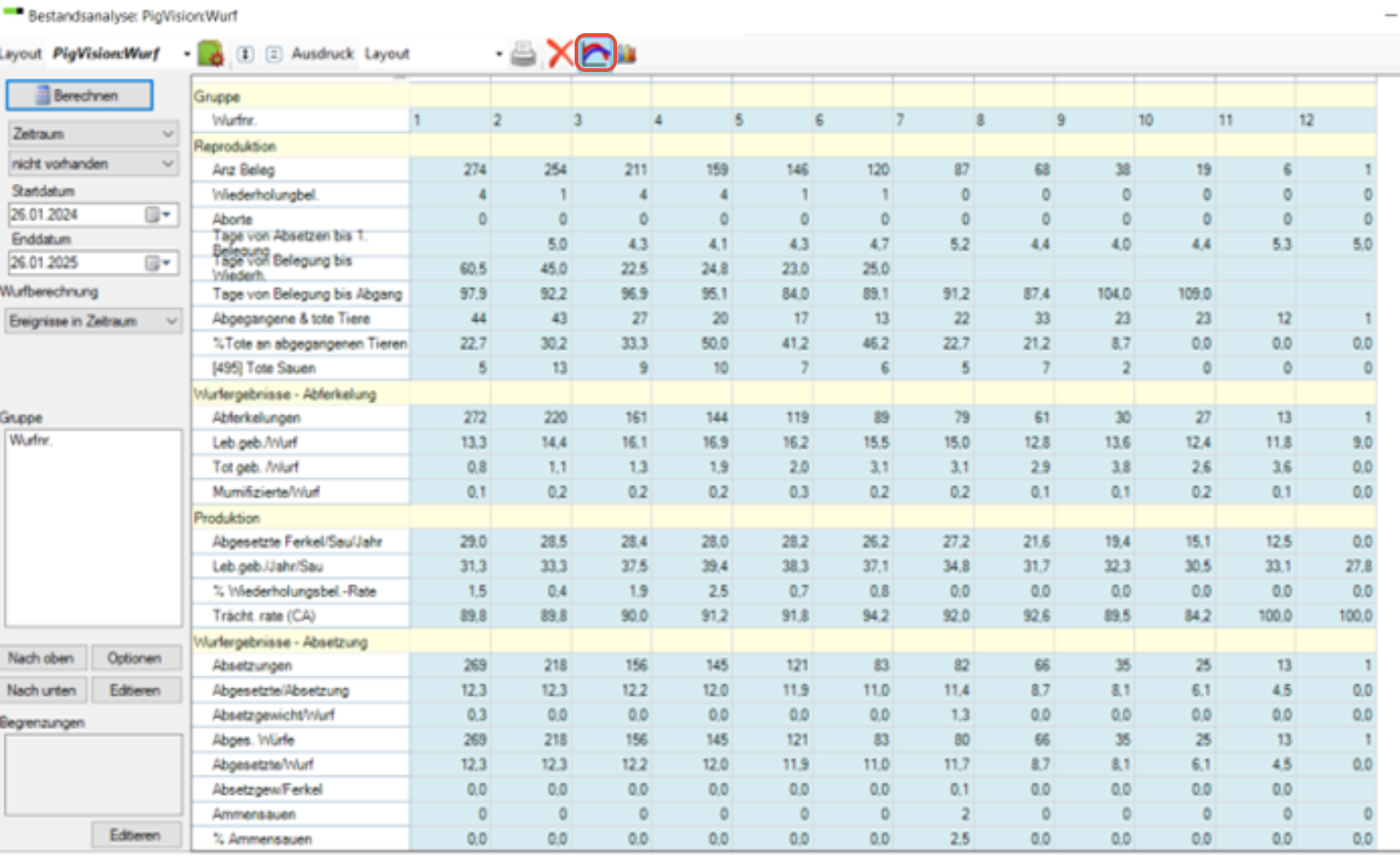Screen dimensions: 1400x860
Task: Click Anz Beleg value 274
Action: tap(475, 170)
